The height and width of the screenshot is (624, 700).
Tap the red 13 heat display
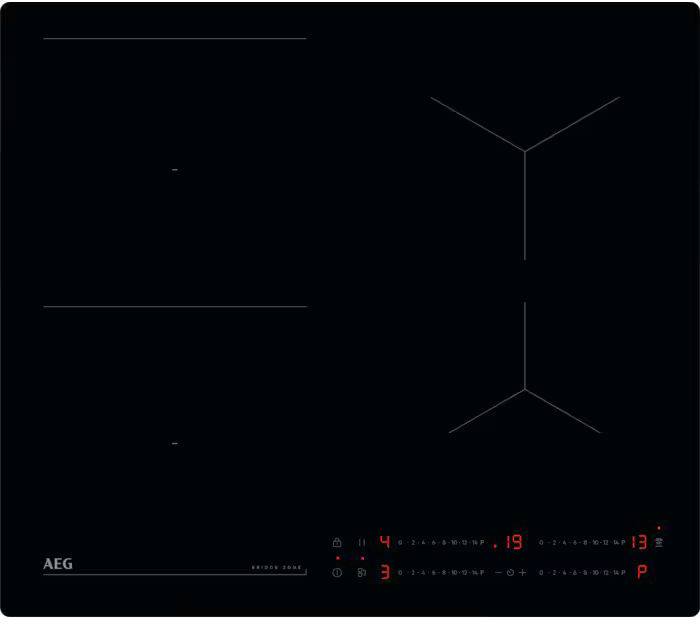(x=640, y=542)
